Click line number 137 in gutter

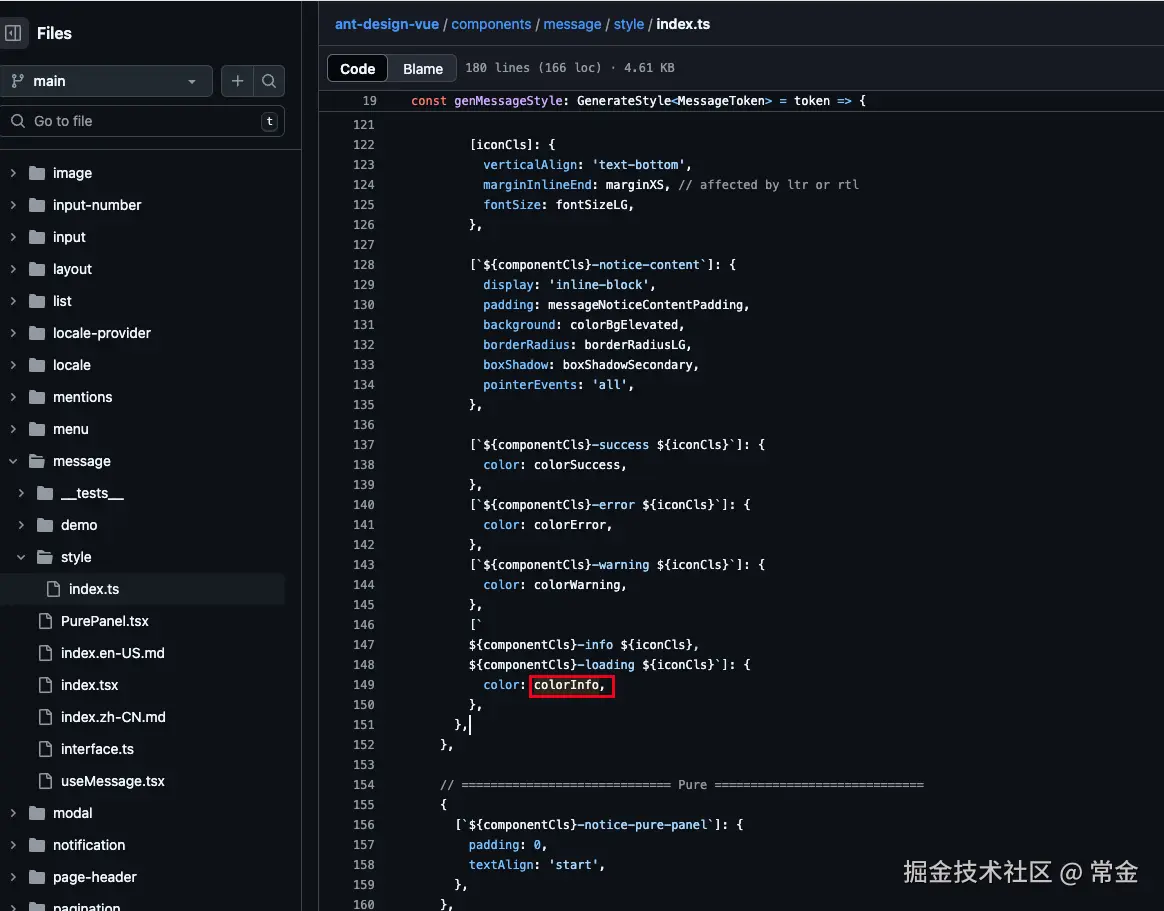tap(364, 445)
